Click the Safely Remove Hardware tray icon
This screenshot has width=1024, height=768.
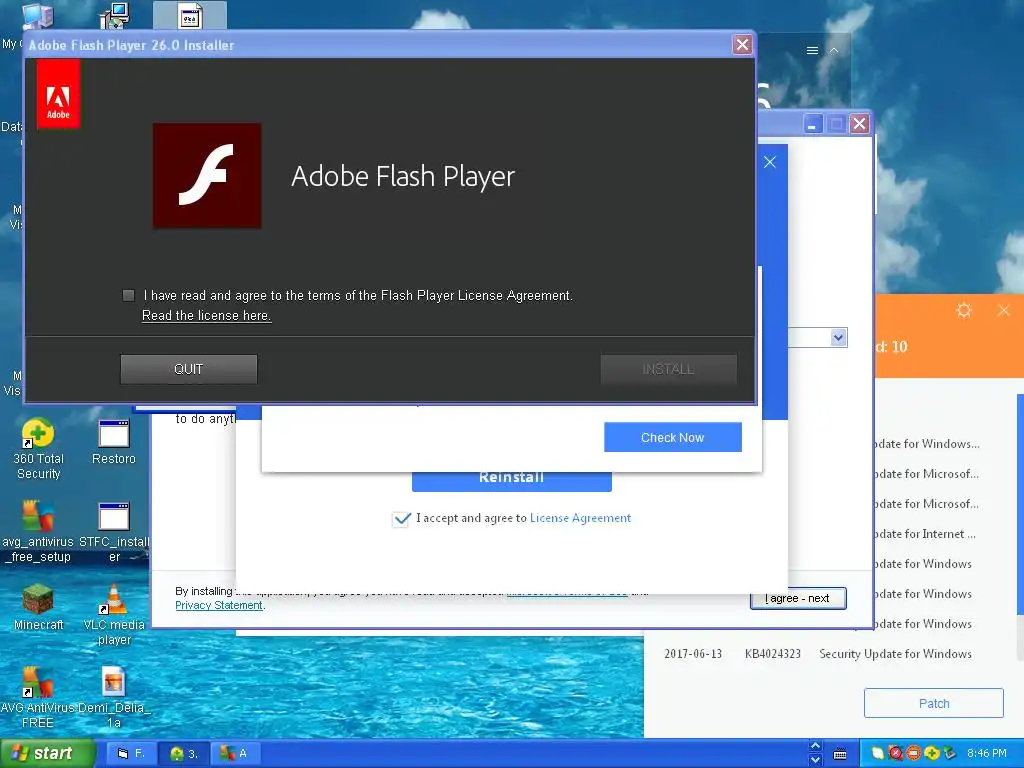pyautogui.click(x=950, y=753)
